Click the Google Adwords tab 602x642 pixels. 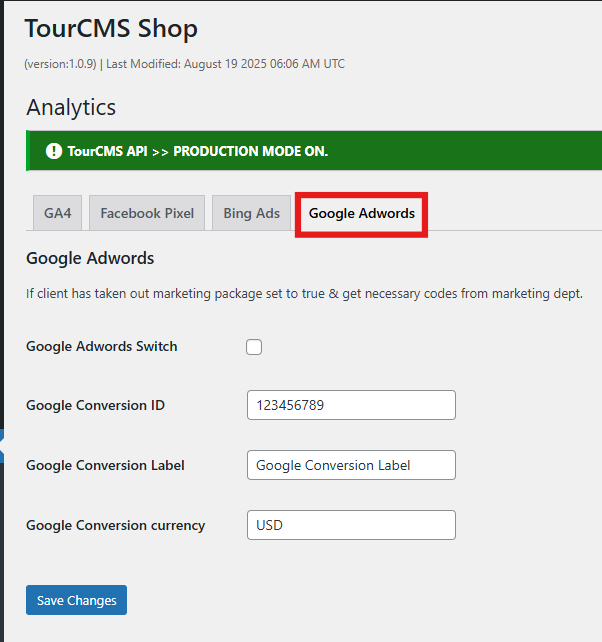[x=361, y=214]
